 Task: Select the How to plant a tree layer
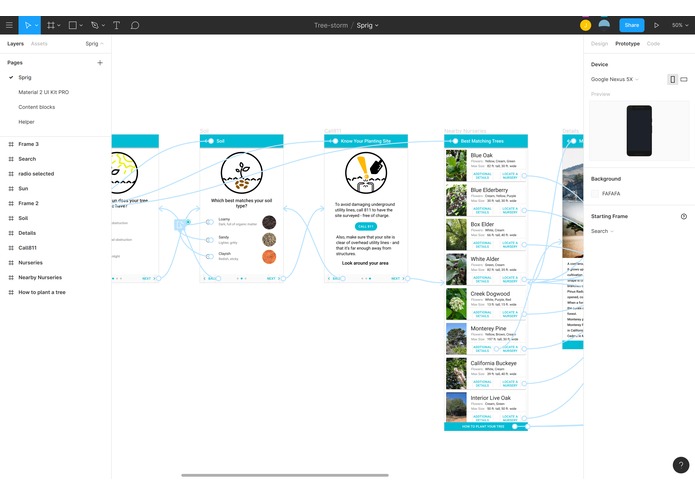click(42, 292)
